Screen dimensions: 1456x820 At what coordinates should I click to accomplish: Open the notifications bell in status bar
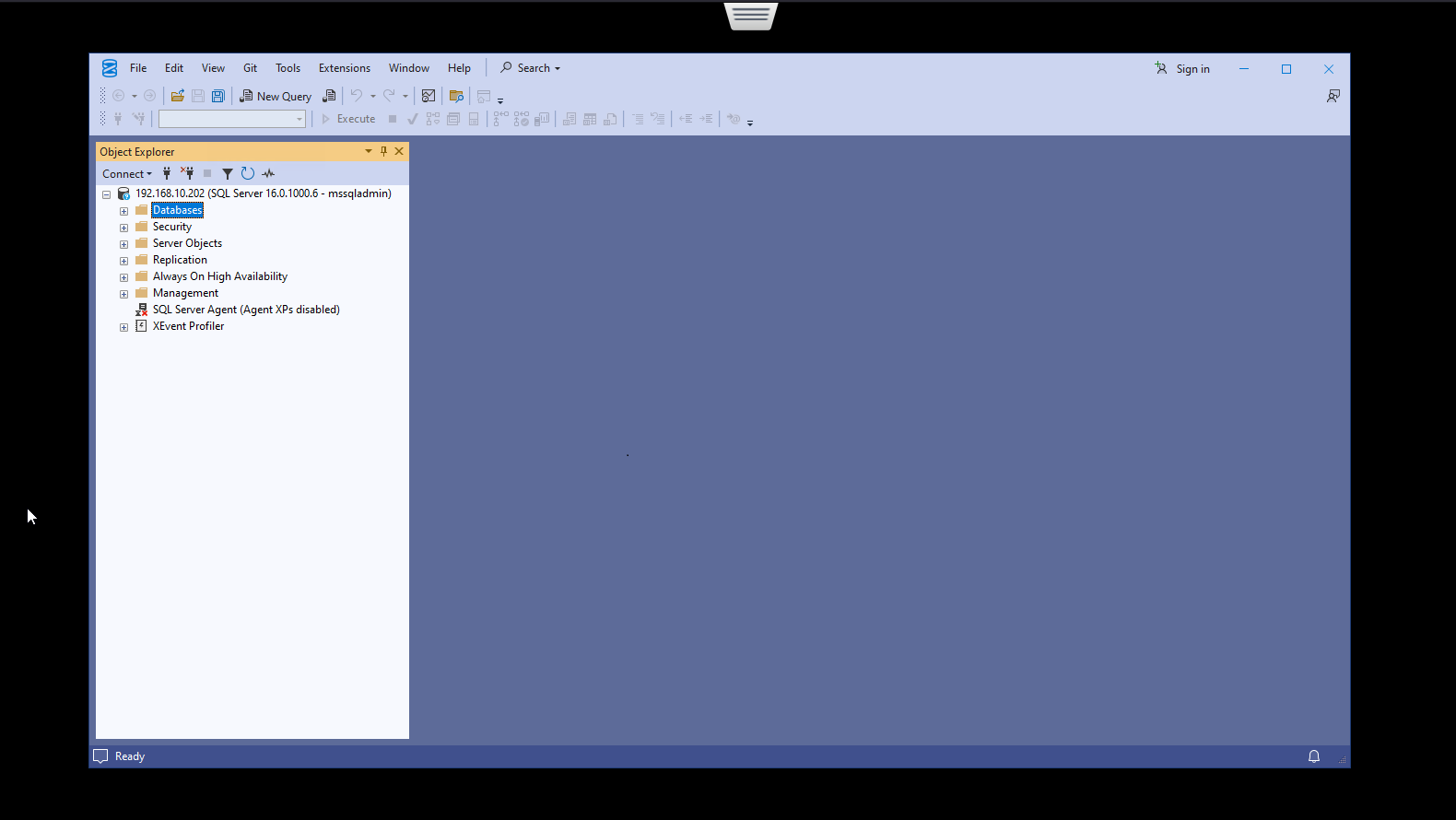(1314, 756)
